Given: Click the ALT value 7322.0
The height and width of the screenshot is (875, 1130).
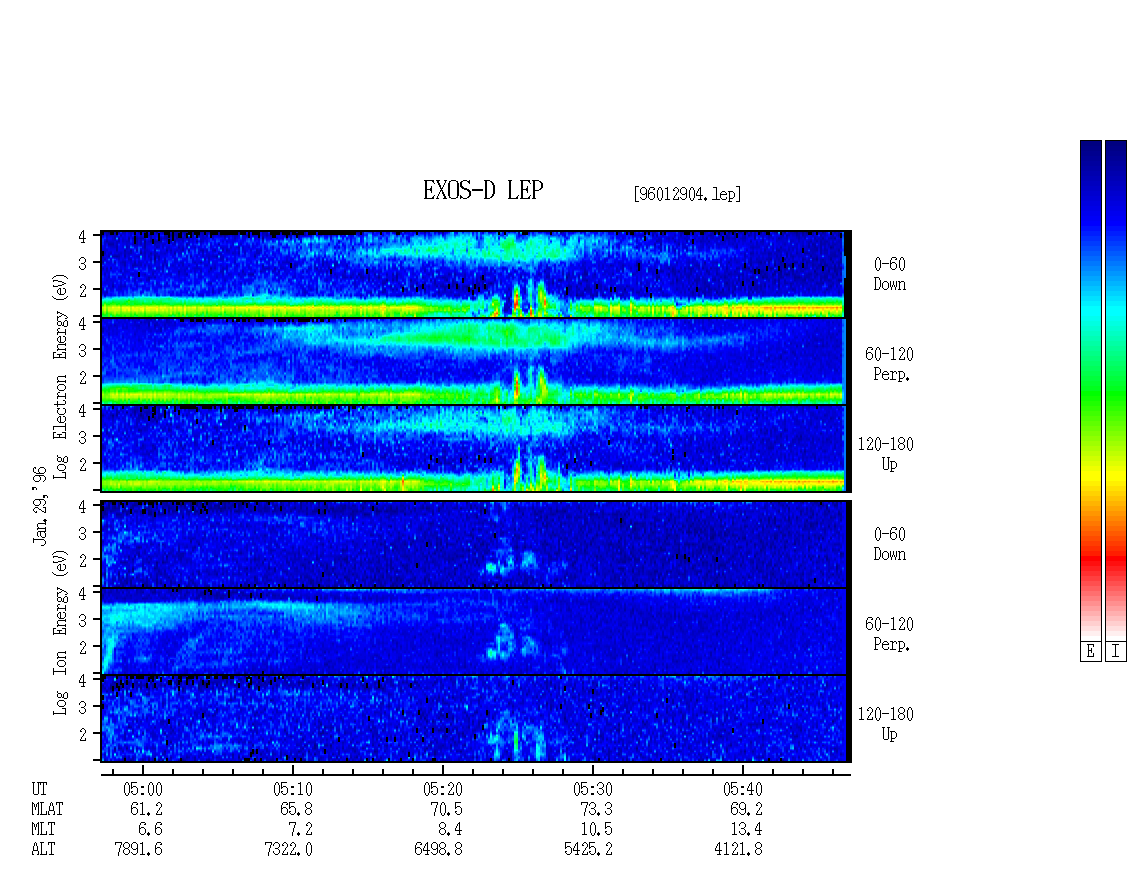Looking at the screenshot, I should [288, 850].
